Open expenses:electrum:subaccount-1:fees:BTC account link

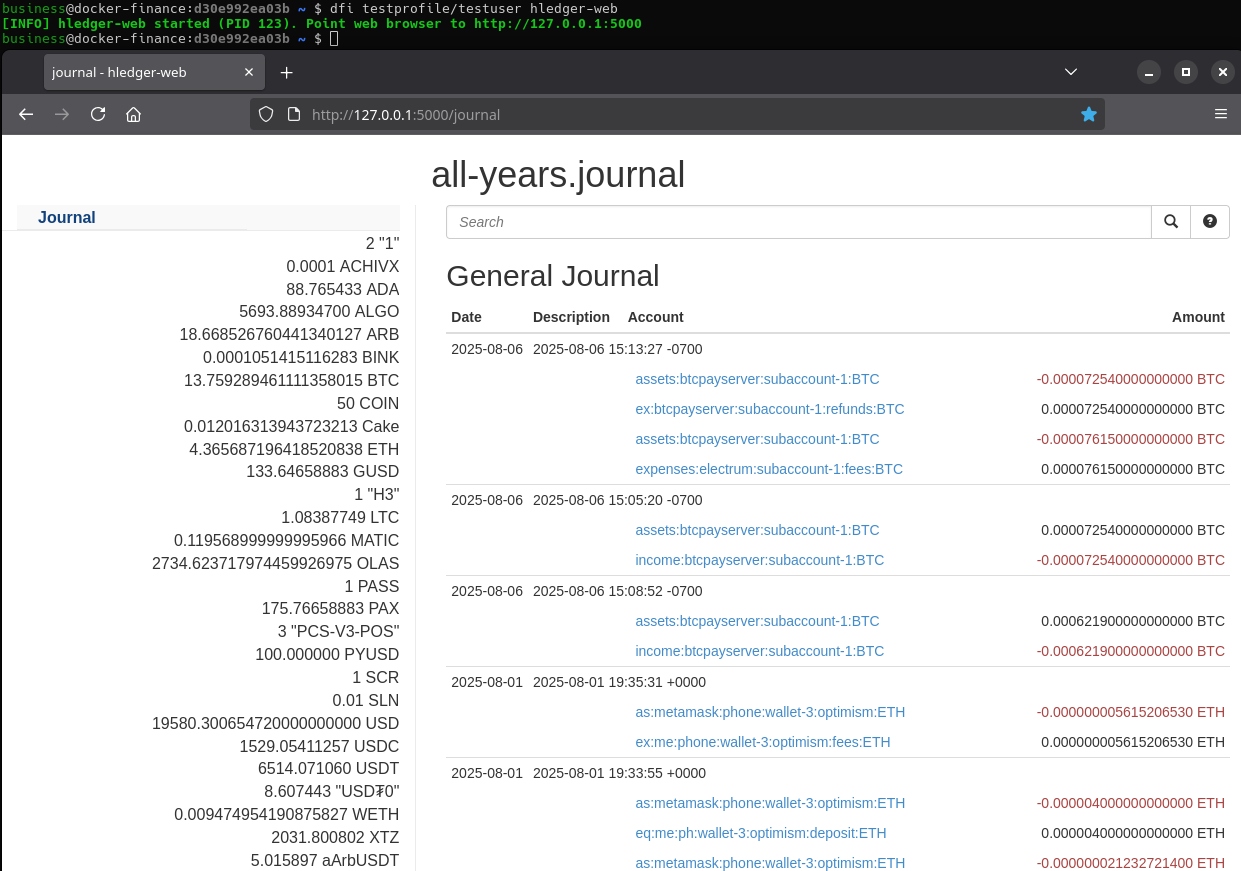coord(769,469)
